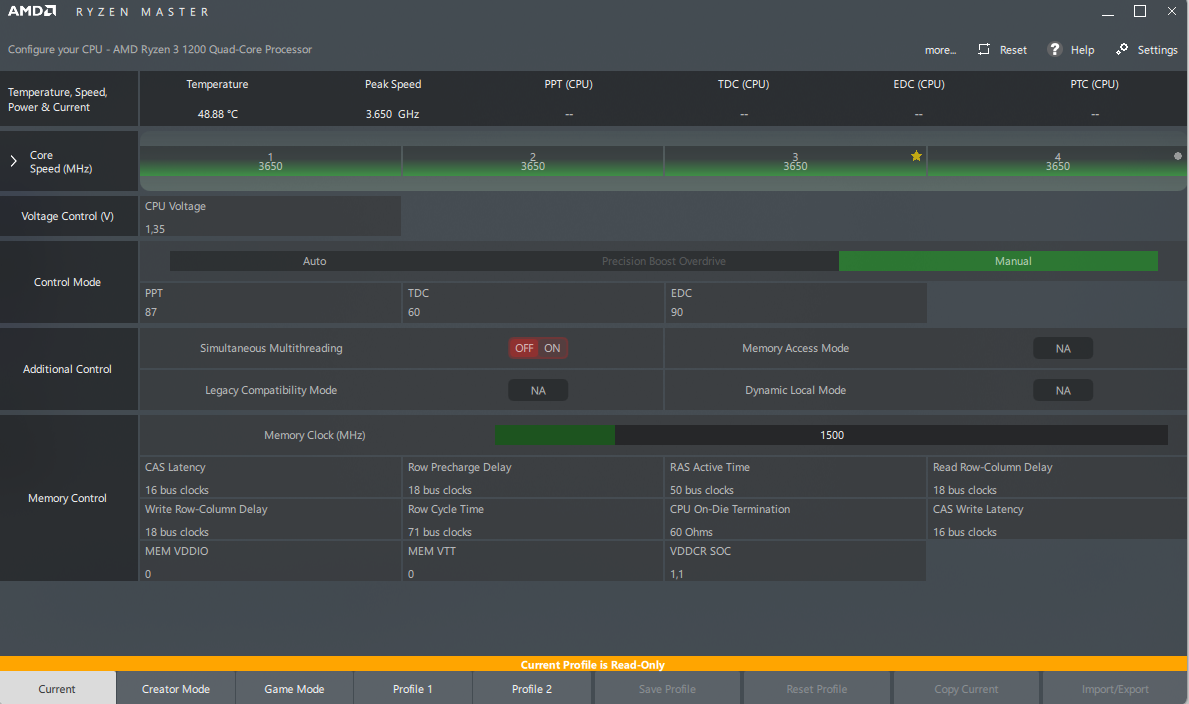Click the Import/Export button

coord(1115,688)
